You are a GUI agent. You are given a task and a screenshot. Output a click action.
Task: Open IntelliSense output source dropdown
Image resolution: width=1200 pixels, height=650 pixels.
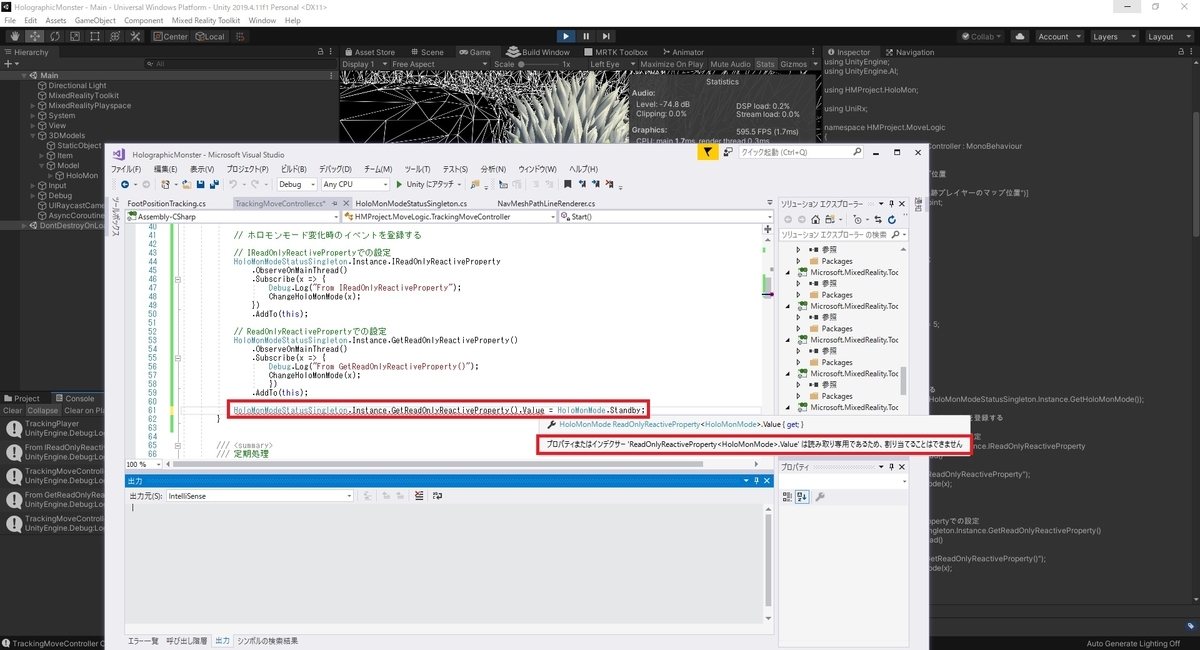pyautogui.click(x=260, y=495)
